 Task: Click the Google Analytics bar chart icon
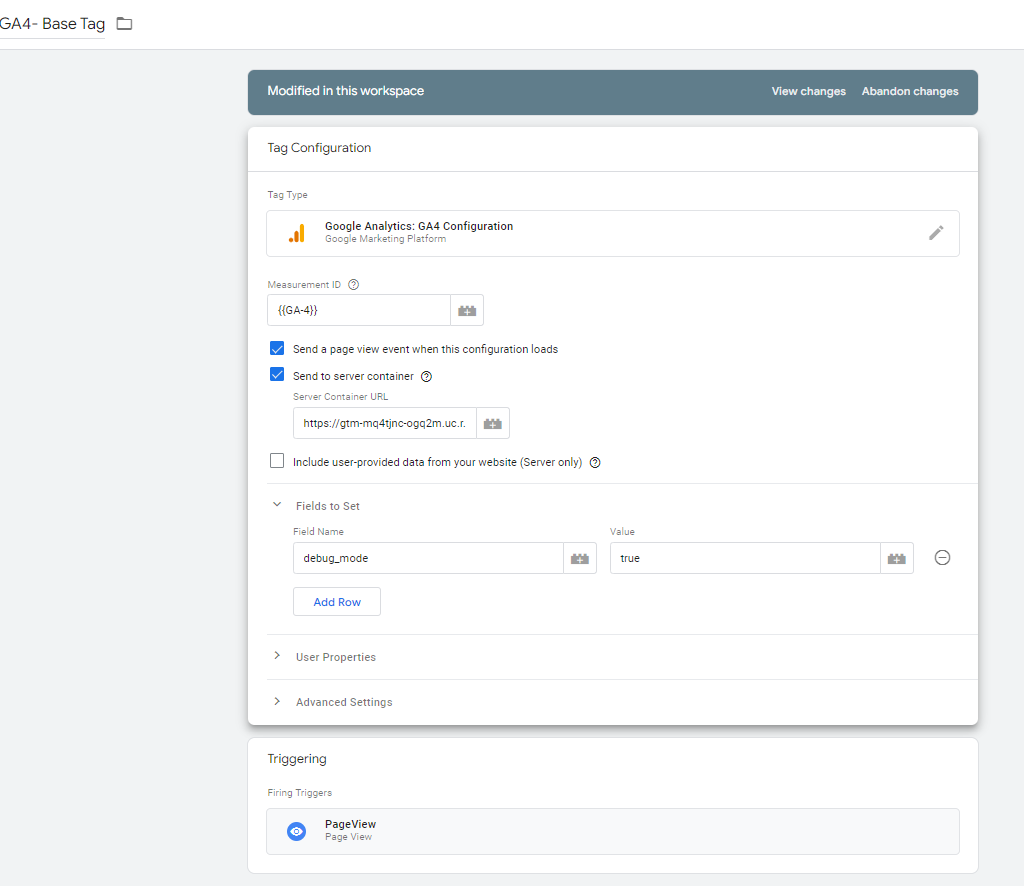tap(296, 233)
